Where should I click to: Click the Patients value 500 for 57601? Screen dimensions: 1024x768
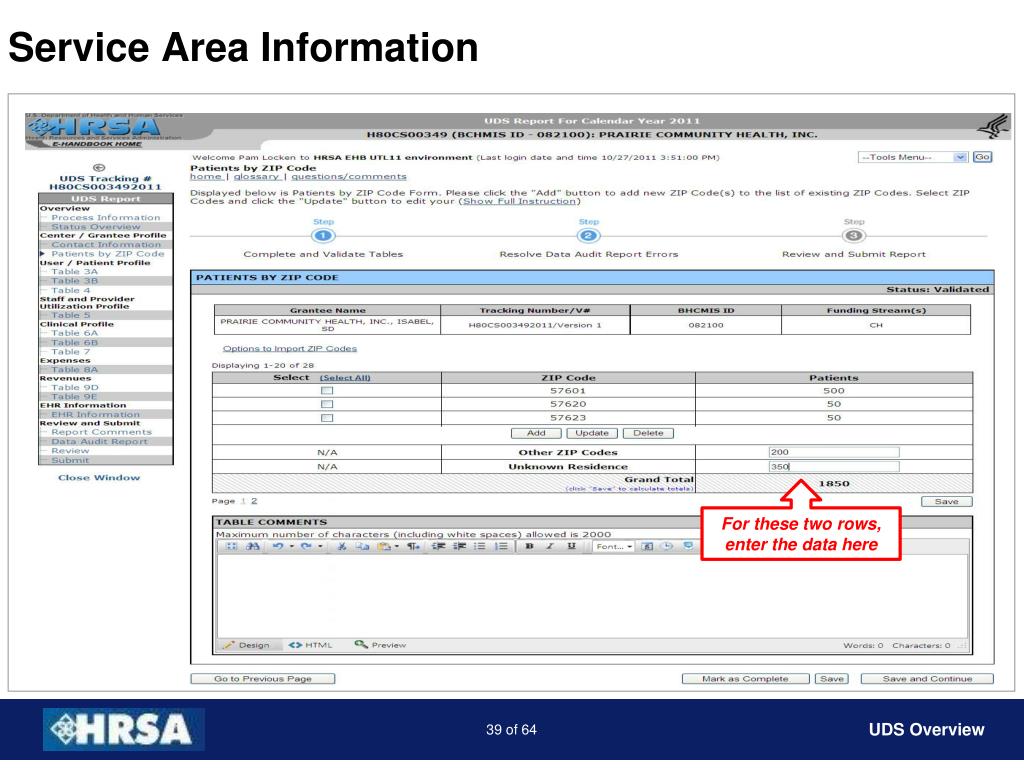click(834, 391)
